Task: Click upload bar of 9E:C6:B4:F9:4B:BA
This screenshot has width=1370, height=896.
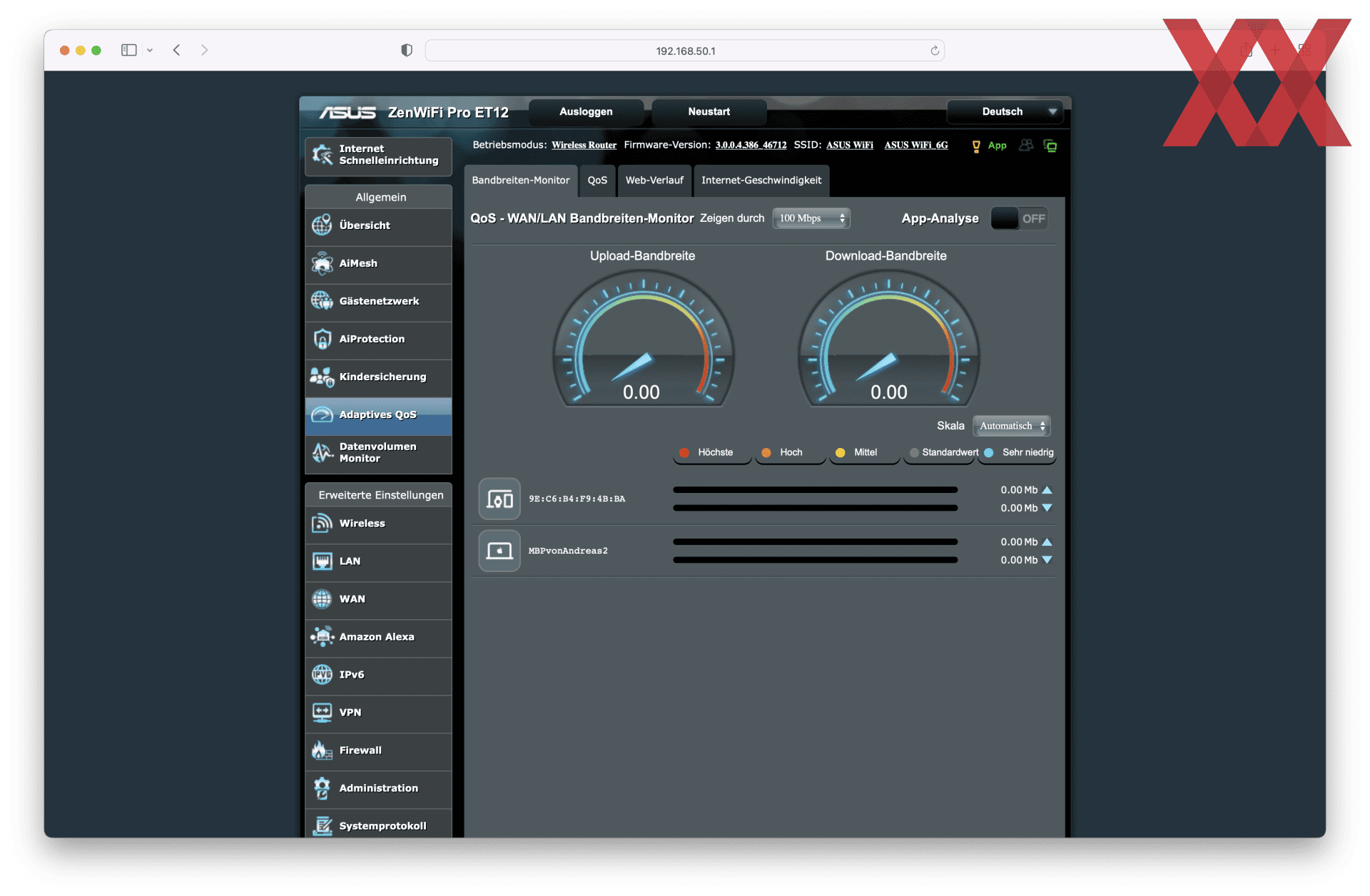Action: click(815, 491)
